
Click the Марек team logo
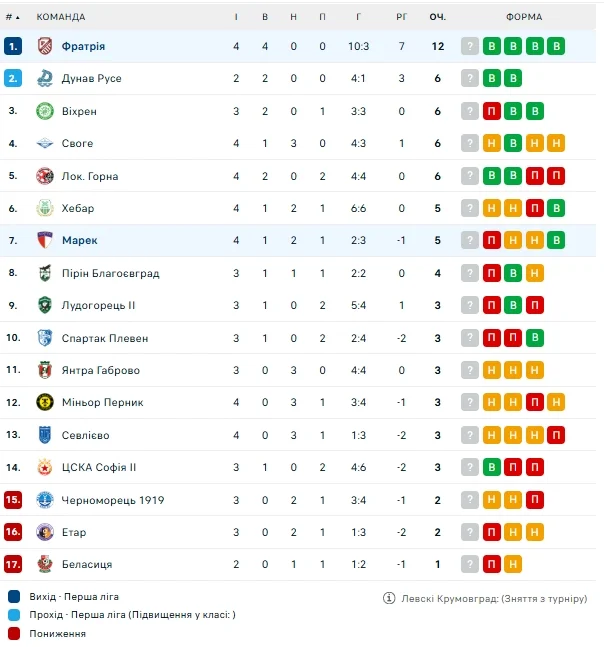point(44,241)
